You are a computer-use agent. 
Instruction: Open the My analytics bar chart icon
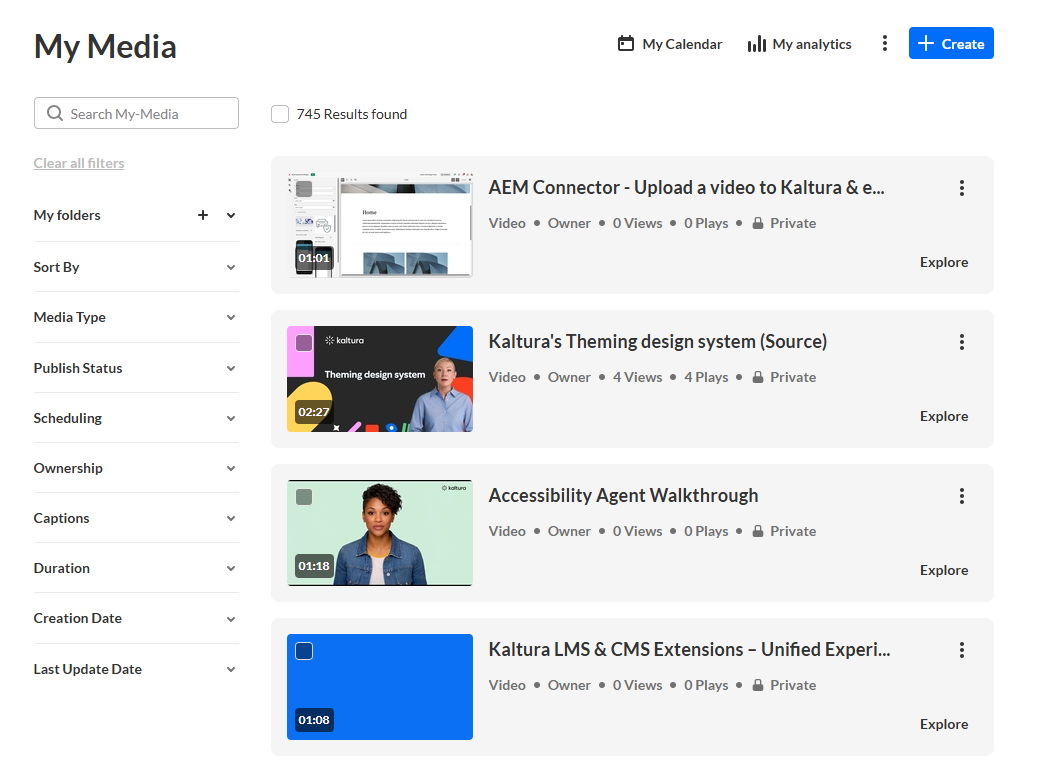pos(756,44)
